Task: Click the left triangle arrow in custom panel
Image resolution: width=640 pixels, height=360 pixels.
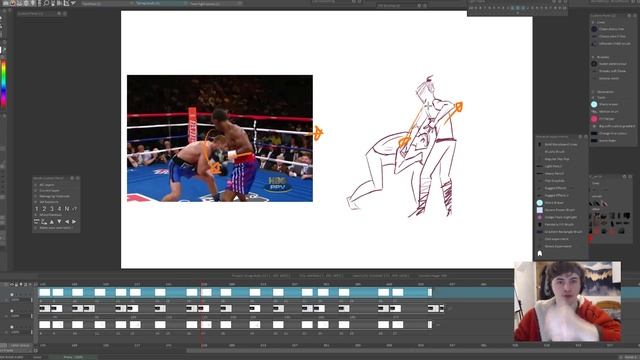Action: [x=67, y=222]
